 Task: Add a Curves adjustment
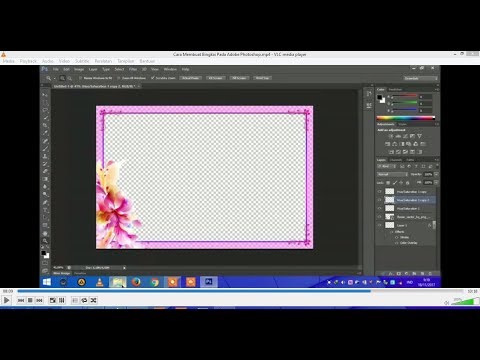coord(405,136)
